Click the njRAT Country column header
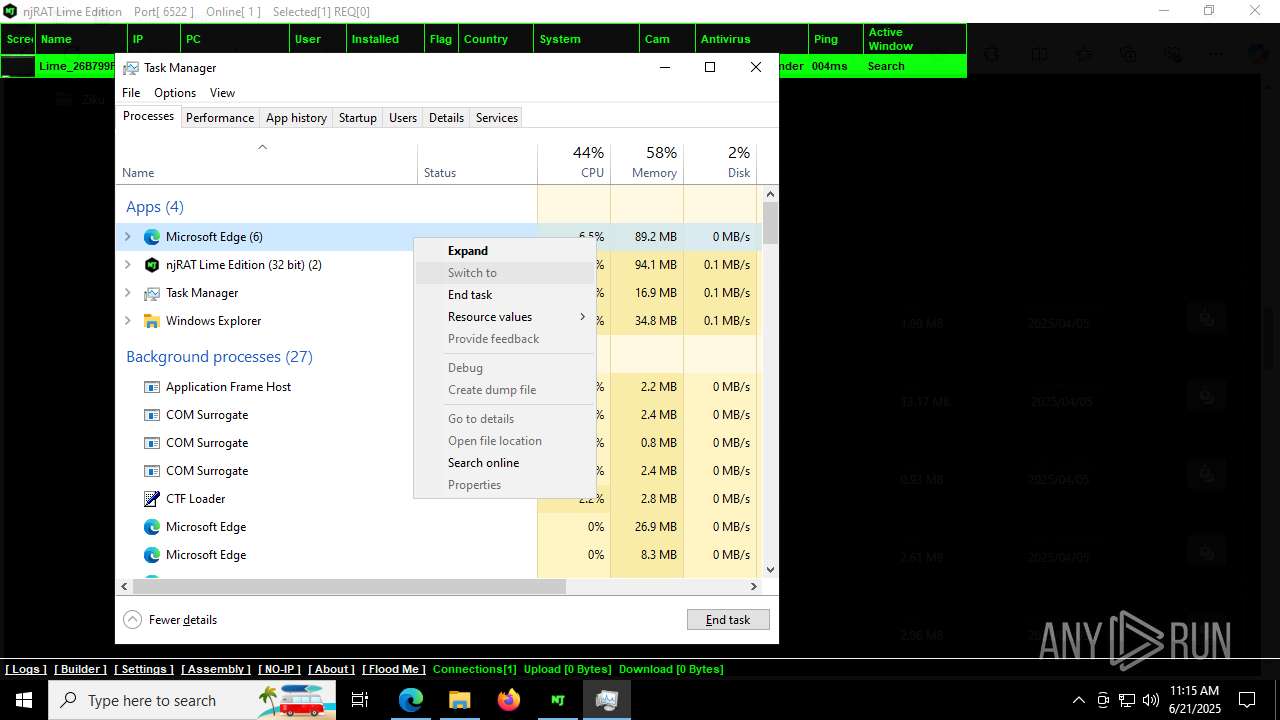 pos(495,39)
